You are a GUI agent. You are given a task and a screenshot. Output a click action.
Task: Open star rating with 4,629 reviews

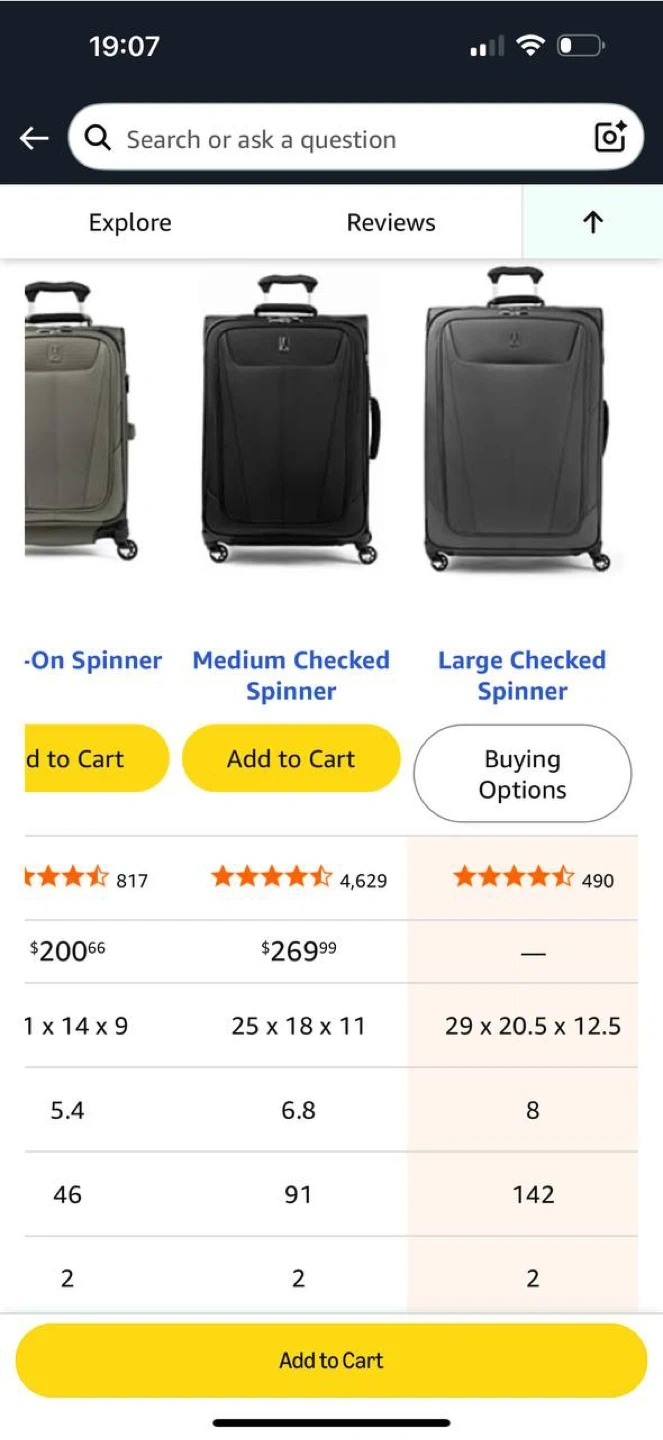pos(298,878)
